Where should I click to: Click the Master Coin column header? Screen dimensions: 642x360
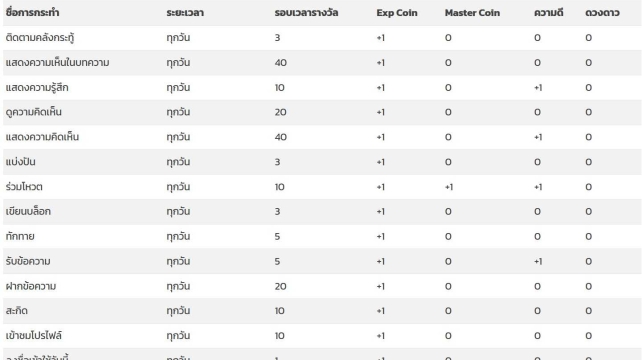click(x=472, y=13)
